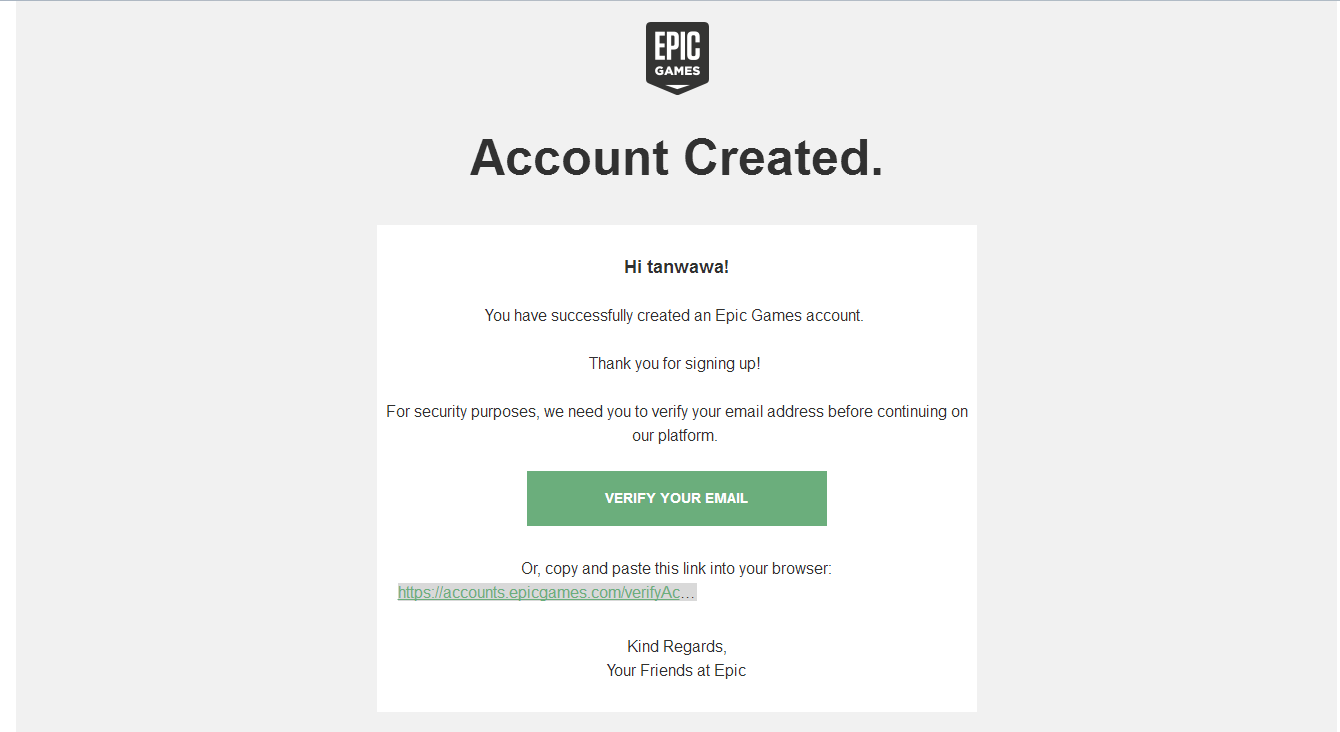Screen dimensions: 1340x732
Task: Click "Or, copy and paste this link" text
Action: point(677,568)
